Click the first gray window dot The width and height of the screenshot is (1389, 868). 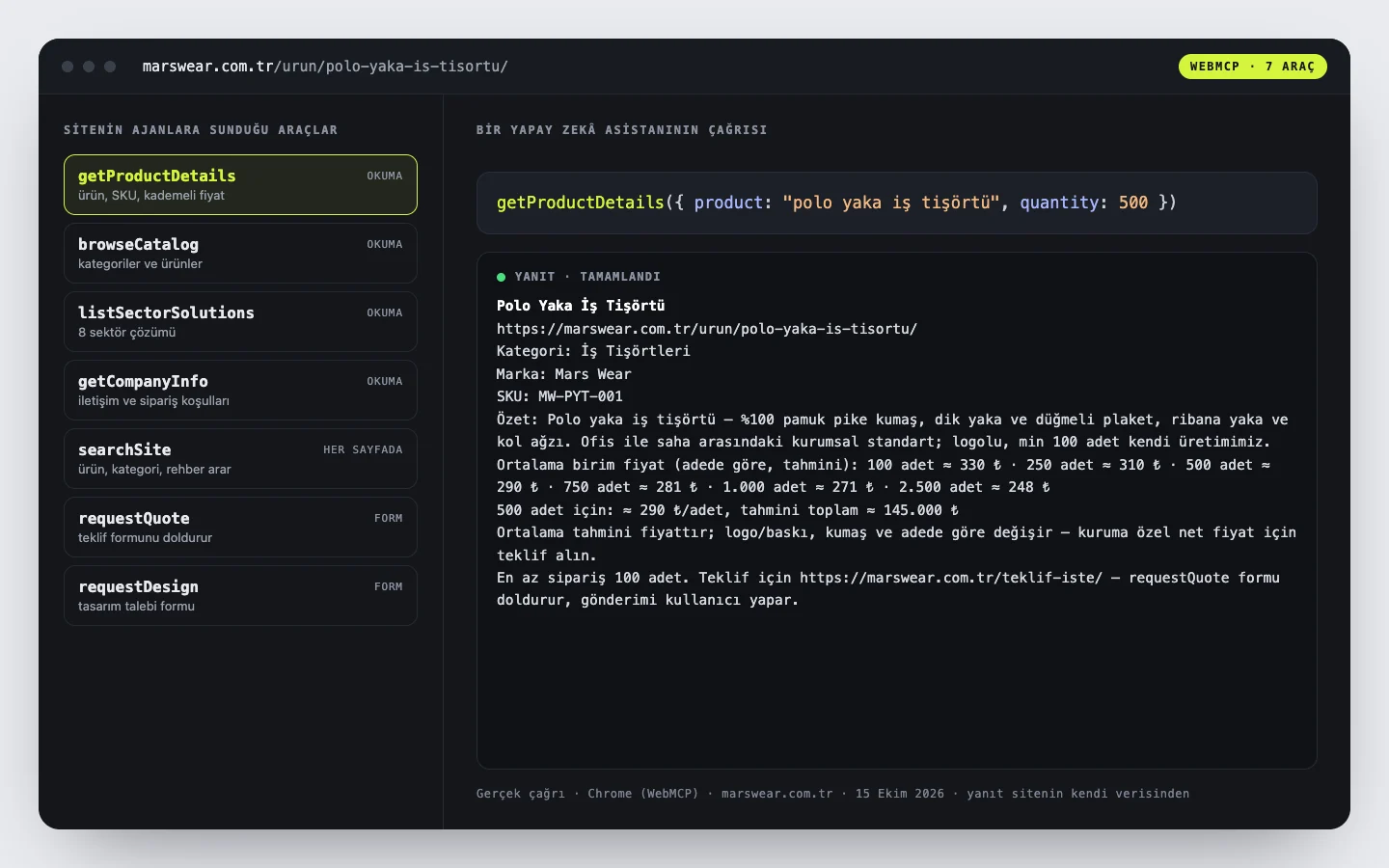(68, 67)
